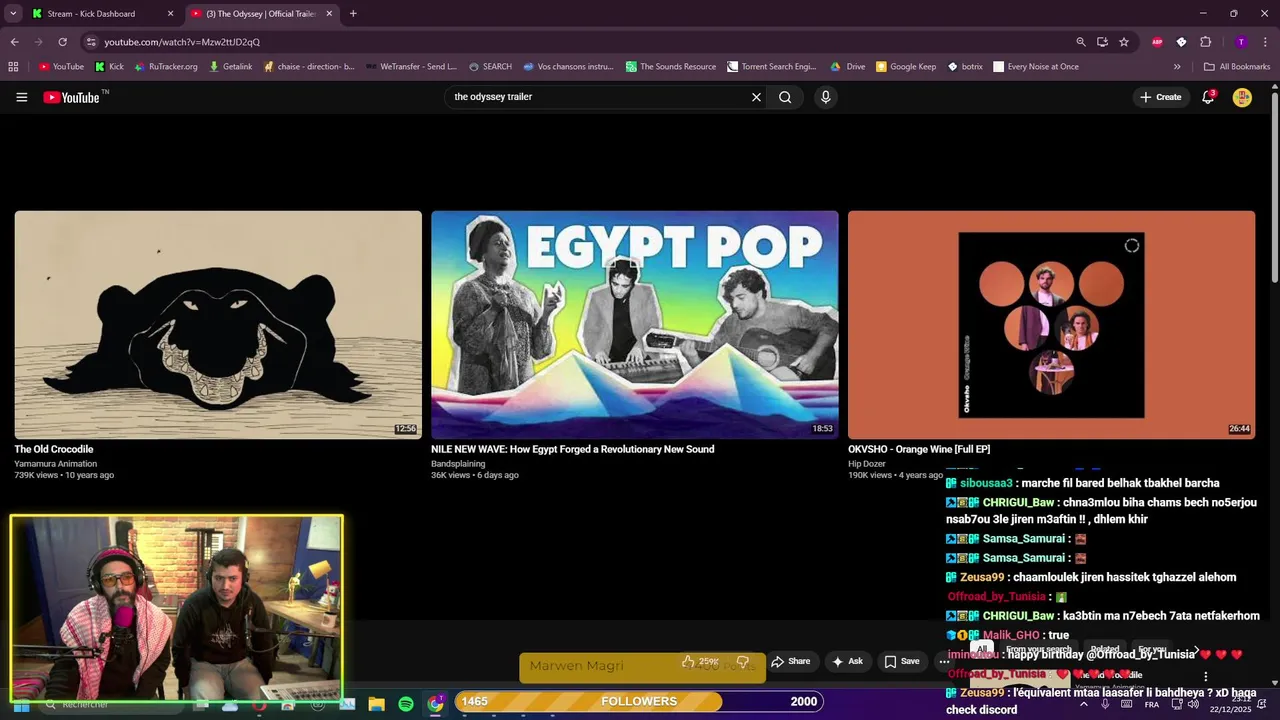Open the apps grid in bookmarks bar
Screen dimensions: 1280x720
(x=13, y=67)
